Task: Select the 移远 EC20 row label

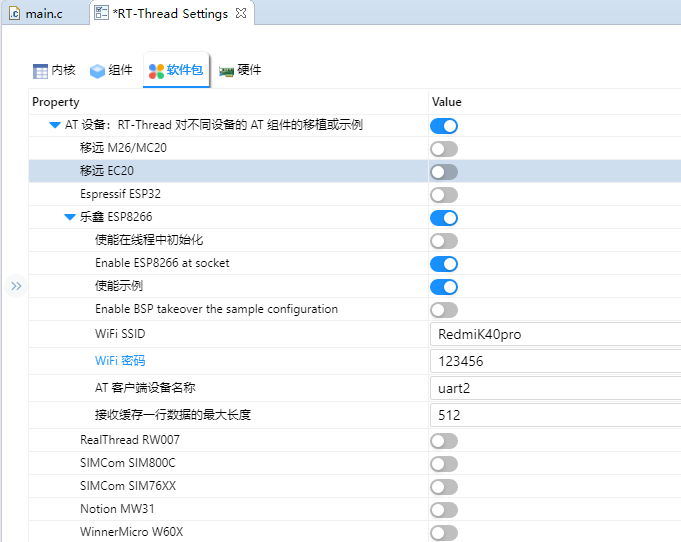Action: [107, 171]
